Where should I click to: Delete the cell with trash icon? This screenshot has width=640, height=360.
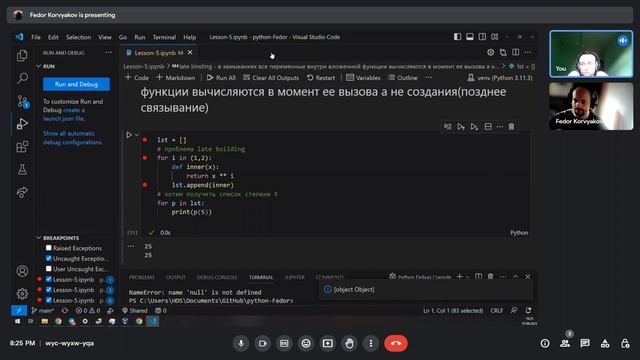pyautogui.click(x=511, y=127)
